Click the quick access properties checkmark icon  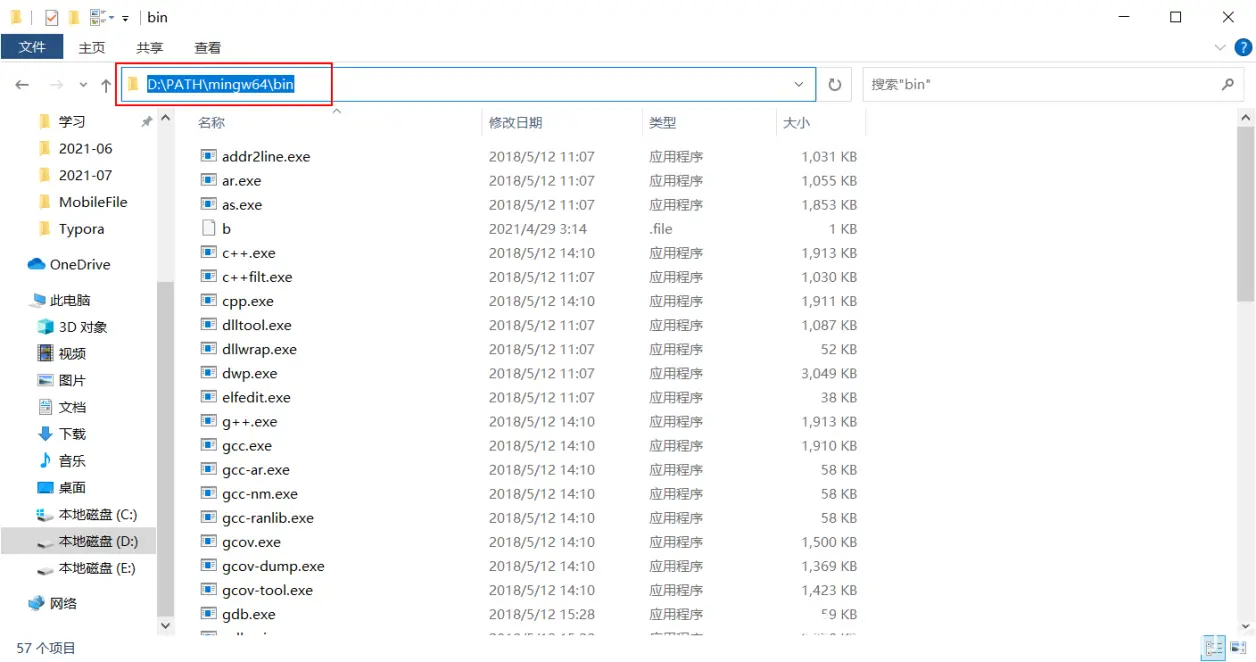coord(51,17)
